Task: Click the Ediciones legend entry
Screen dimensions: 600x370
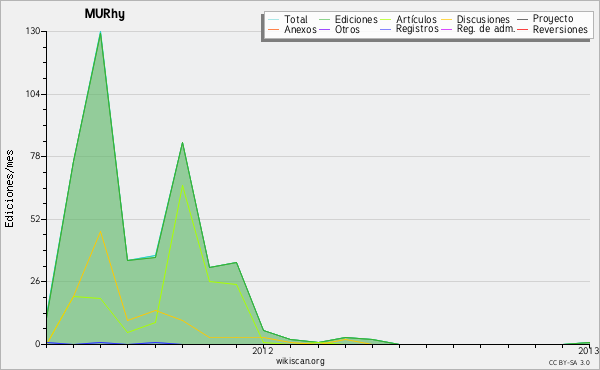Action: [356, 19]
